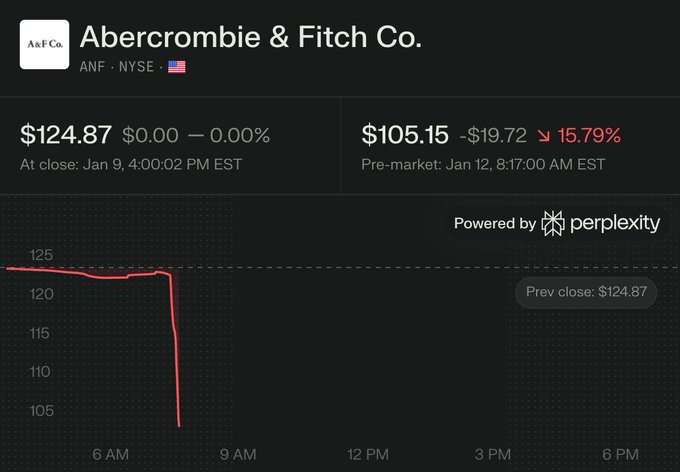Click the A&F Co. company logo

pyautogui.click(x=44, y=44)
